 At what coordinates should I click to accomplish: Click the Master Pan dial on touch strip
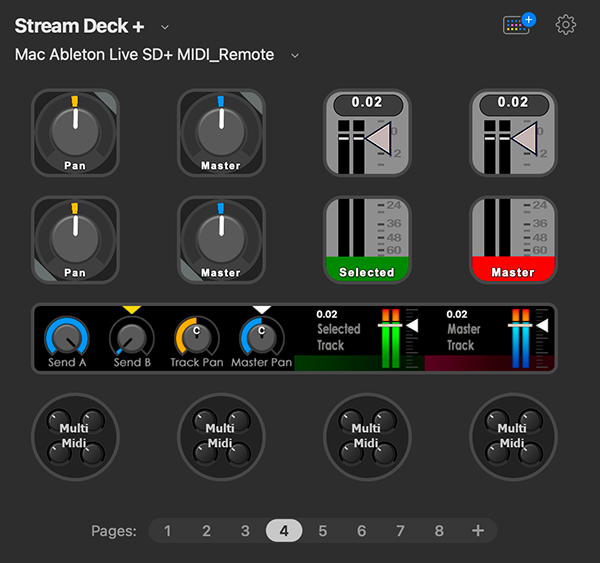[x=262, y=339]
